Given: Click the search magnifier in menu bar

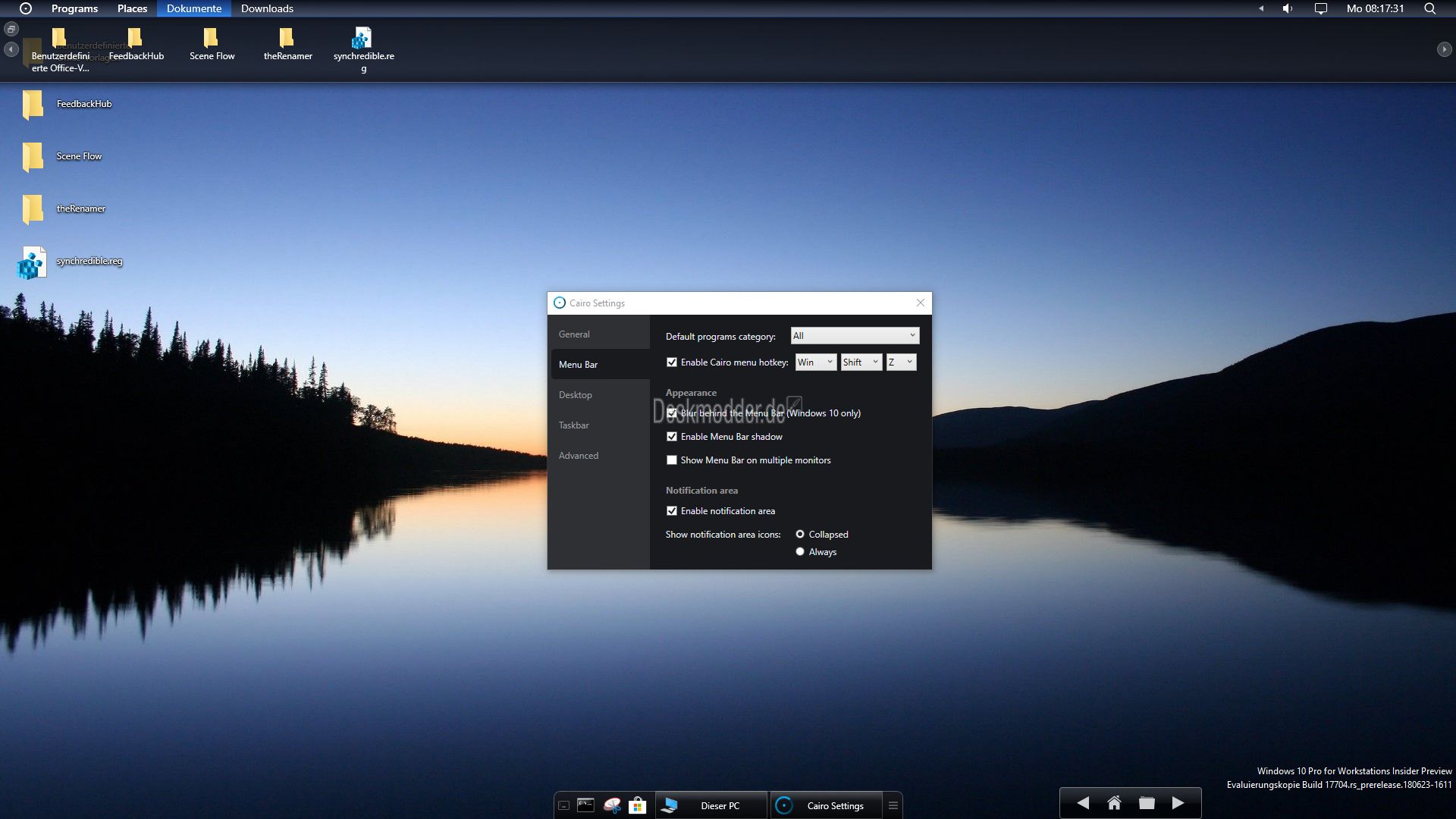Looking at the screenshot, I should pyautogui.click(x=1429, y=8).
